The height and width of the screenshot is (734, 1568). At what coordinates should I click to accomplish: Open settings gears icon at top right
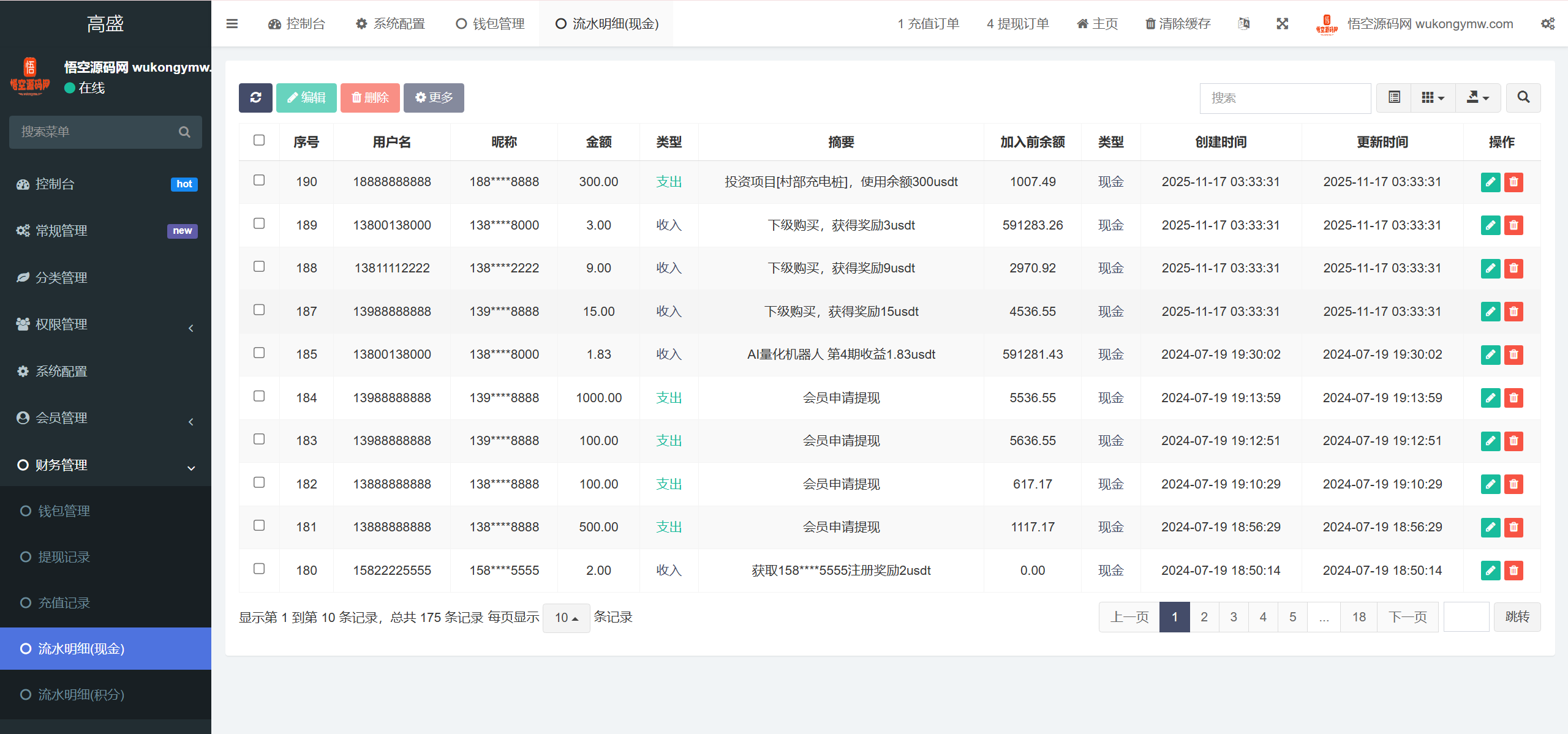pyautogui.click(x=1548, y=24)
